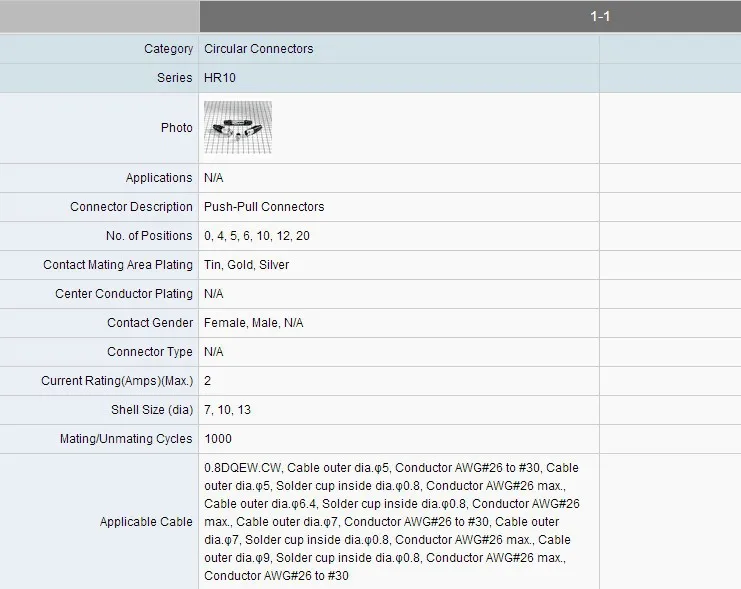Click the Contact Gender label
Image resolution: width=741 pixels, height=589 pixels.
(150, 322)
